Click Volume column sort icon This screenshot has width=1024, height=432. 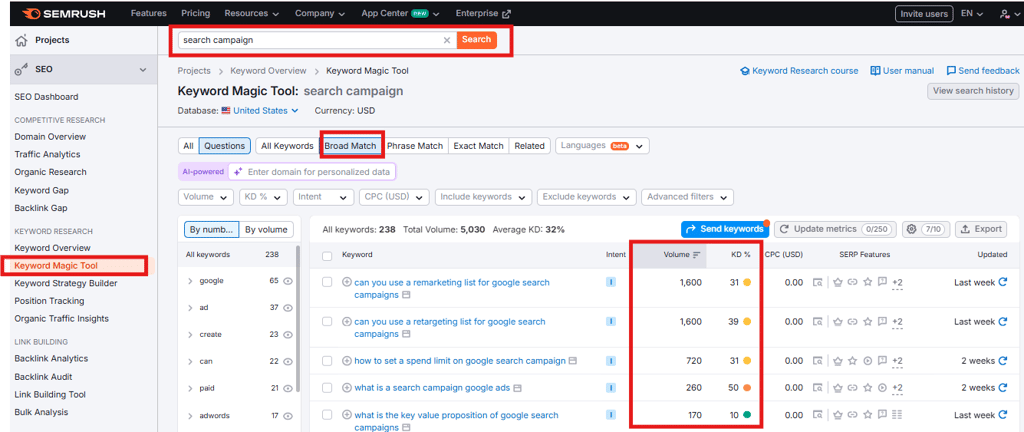697,255
